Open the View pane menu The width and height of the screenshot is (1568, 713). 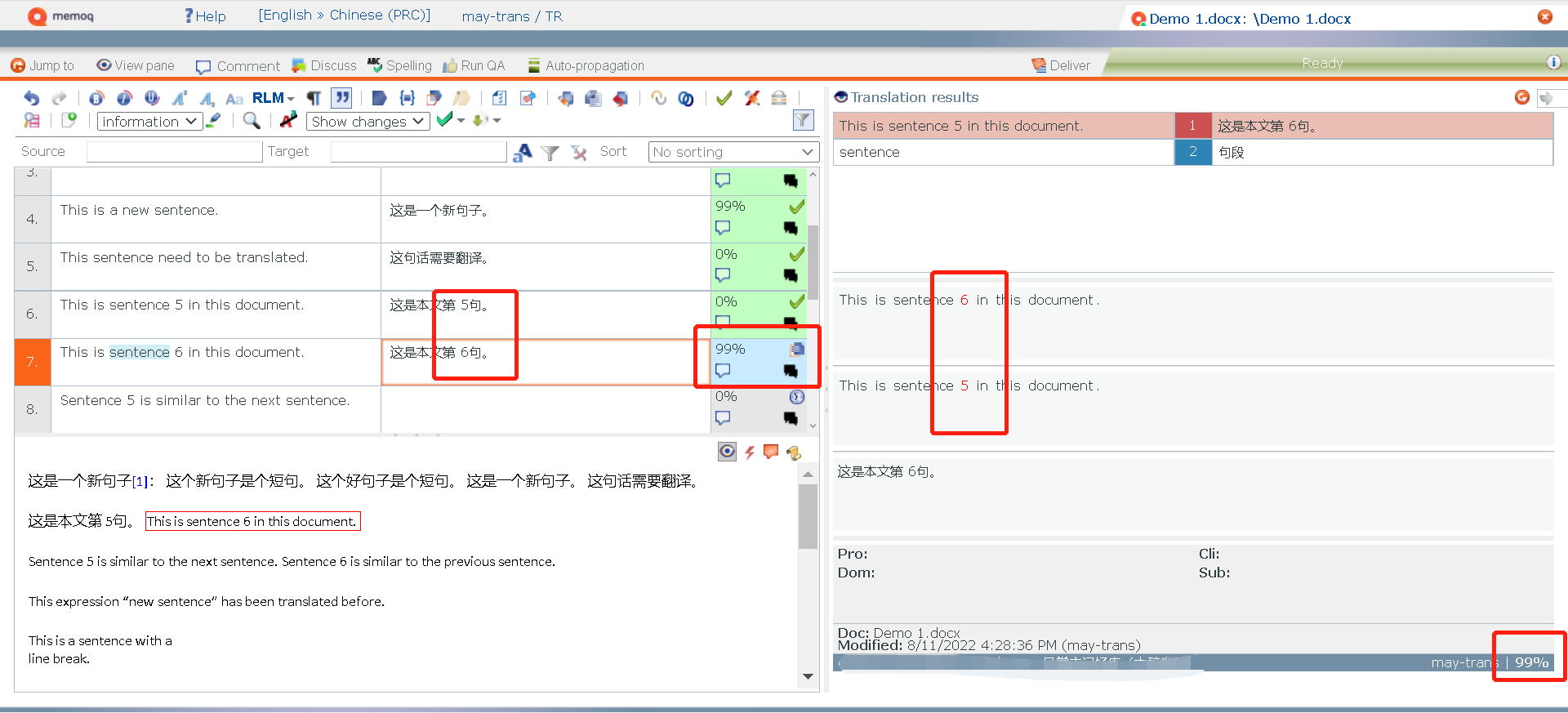[x=136, y=65]
